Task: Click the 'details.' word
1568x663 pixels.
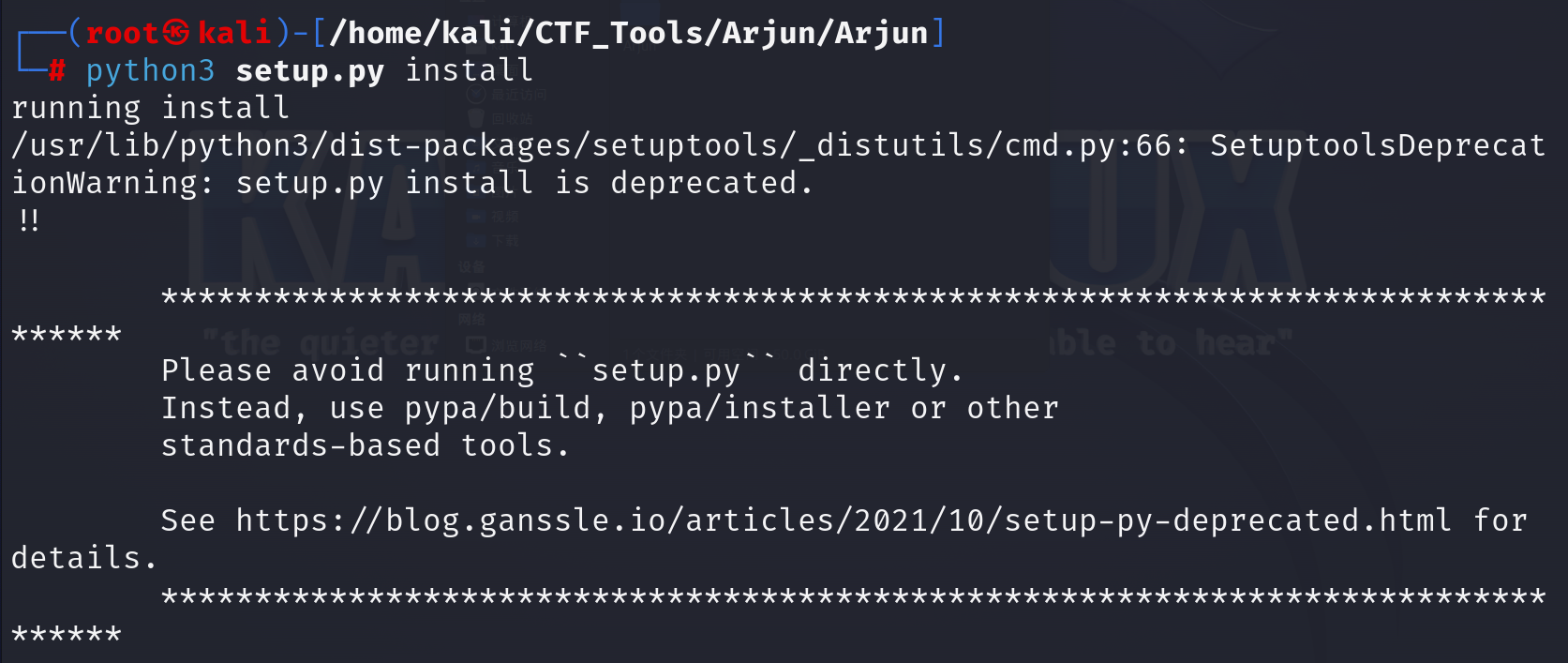Action: [82, 558]
